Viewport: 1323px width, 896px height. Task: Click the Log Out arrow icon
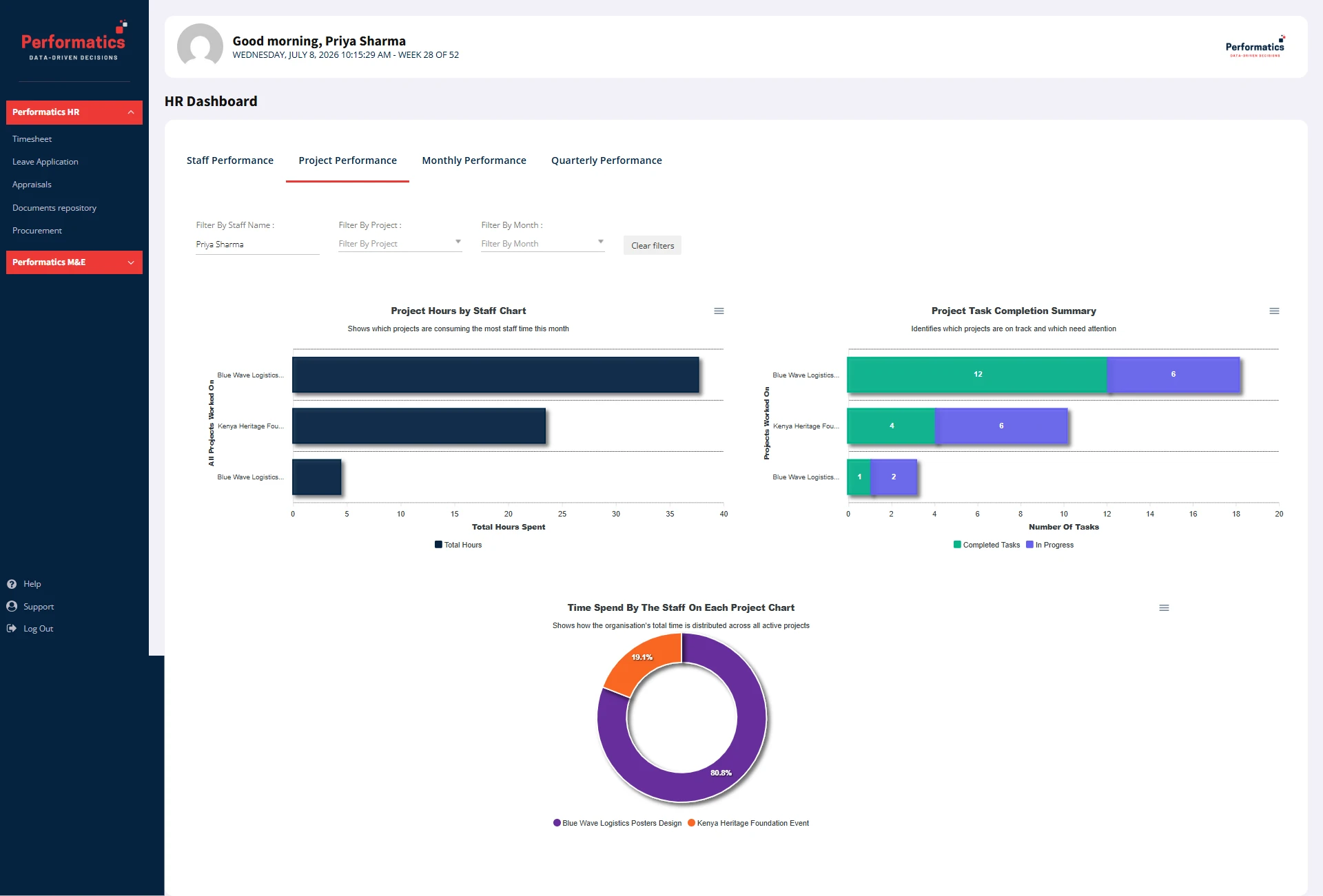pos(12,628)
